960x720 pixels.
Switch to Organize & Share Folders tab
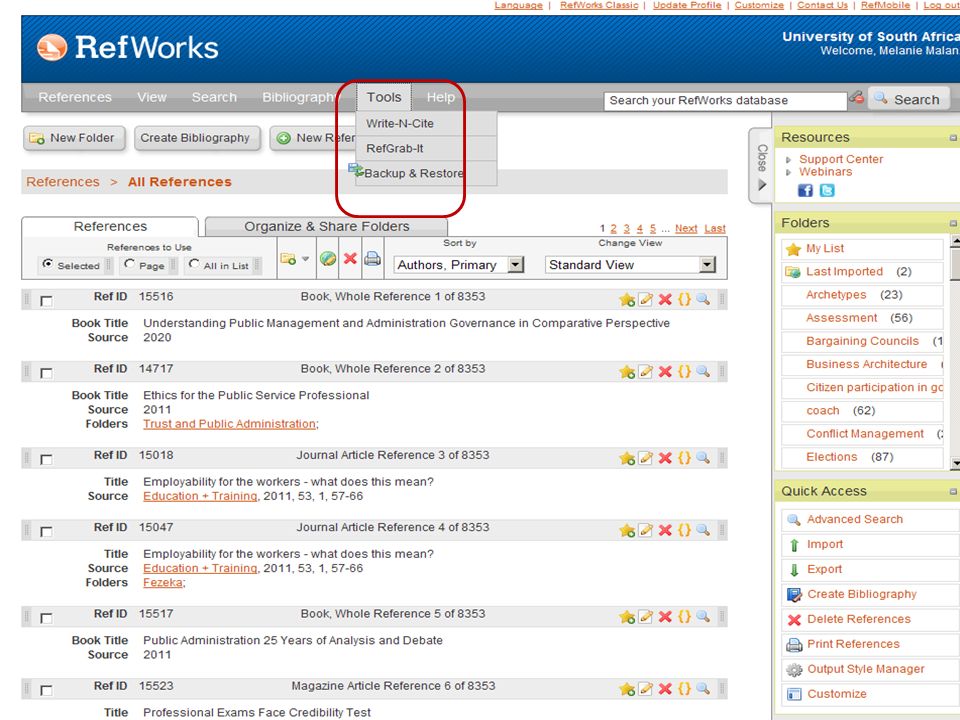click(326, 227)
